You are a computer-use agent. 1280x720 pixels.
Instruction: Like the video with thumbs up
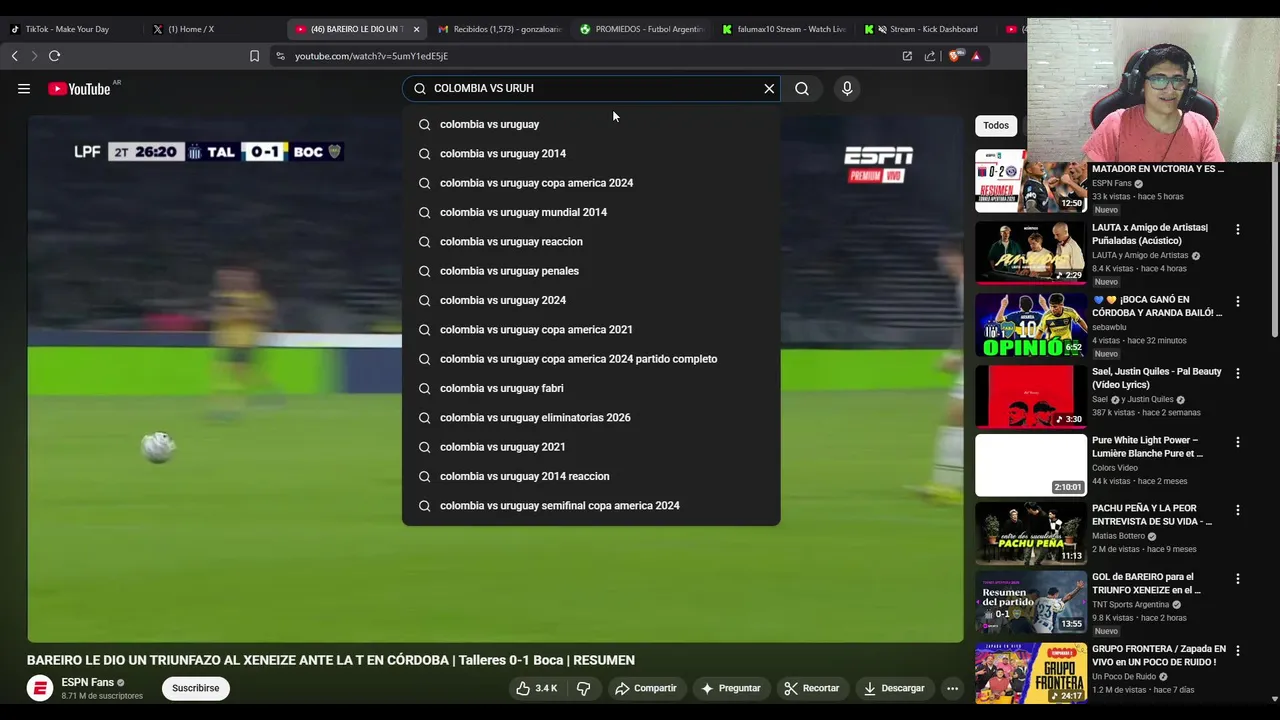537,688
